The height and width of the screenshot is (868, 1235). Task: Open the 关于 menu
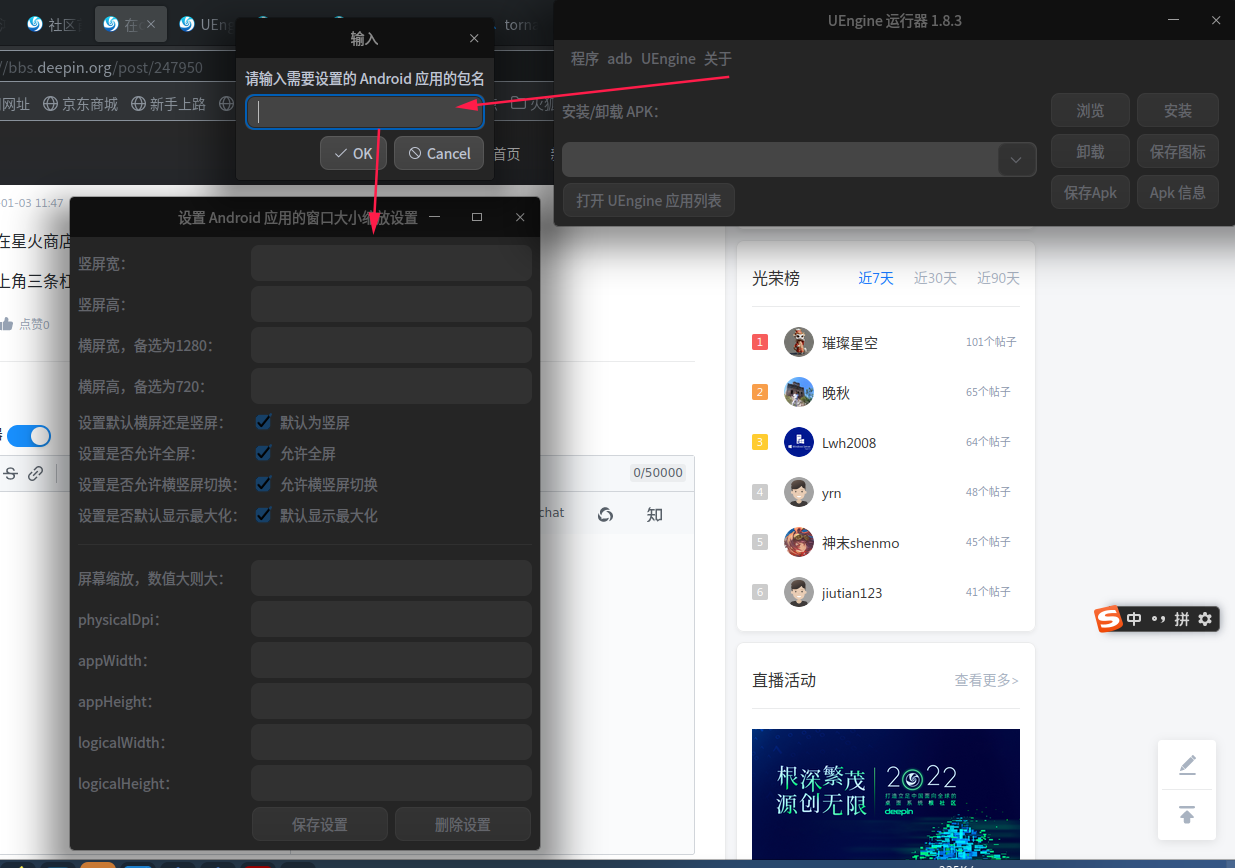click(717, 58)
